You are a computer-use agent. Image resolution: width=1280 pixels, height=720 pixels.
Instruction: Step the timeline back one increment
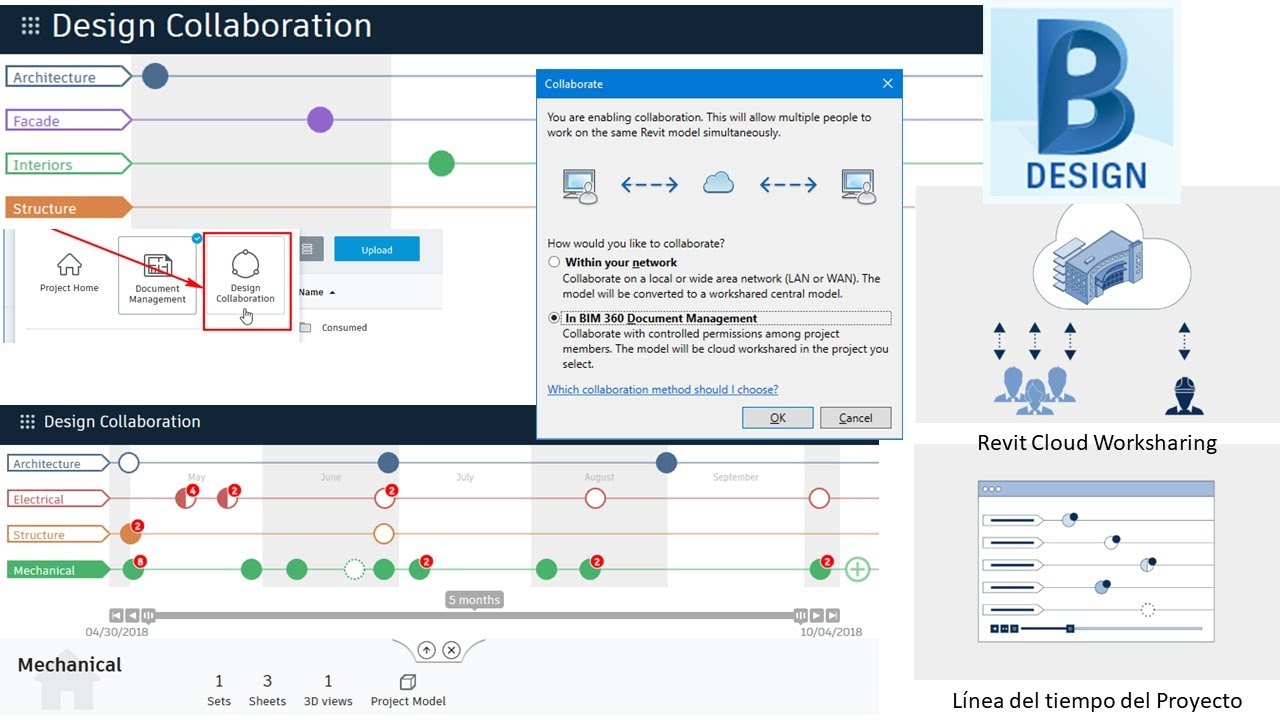132,616
